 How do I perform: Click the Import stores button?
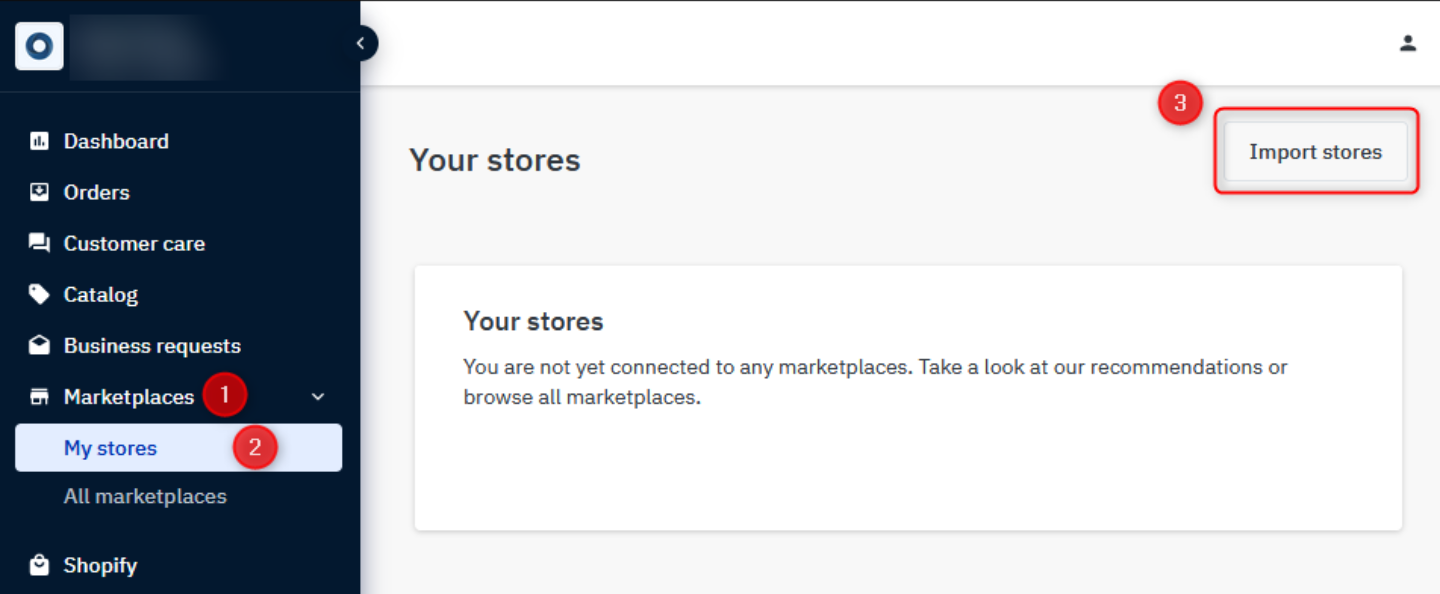1315,152
